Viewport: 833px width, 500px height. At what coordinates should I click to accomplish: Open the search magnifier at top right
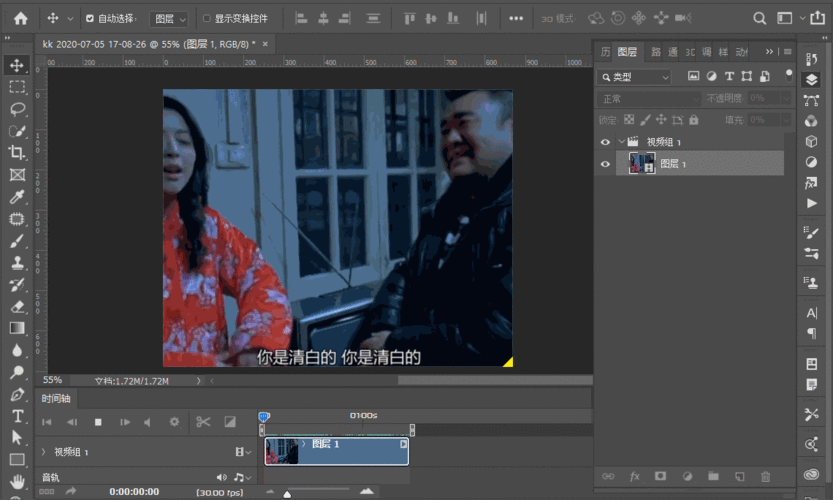point(760,19)
